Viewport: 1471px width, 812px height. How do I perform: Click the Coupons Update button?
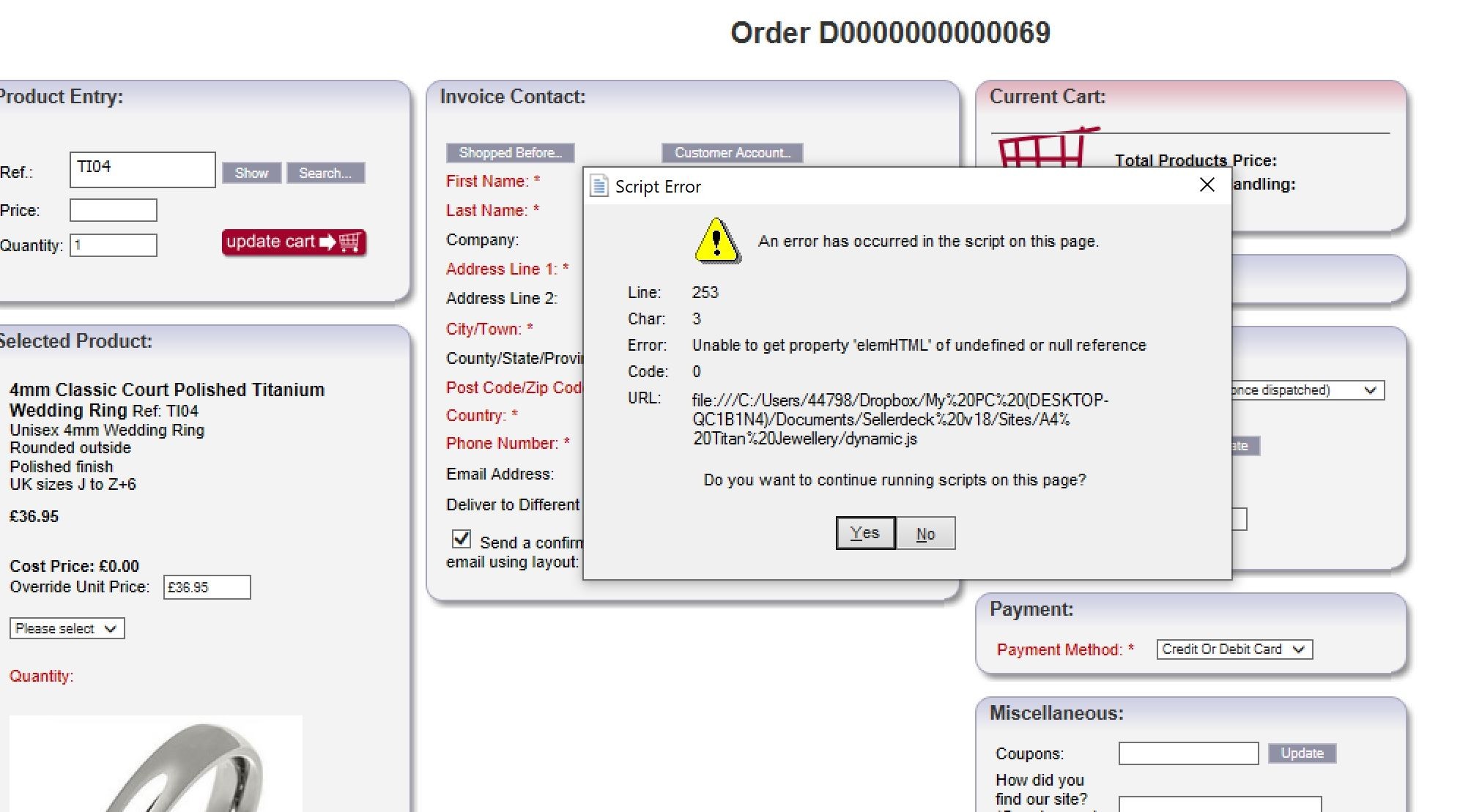click(x=1302, y=753)
